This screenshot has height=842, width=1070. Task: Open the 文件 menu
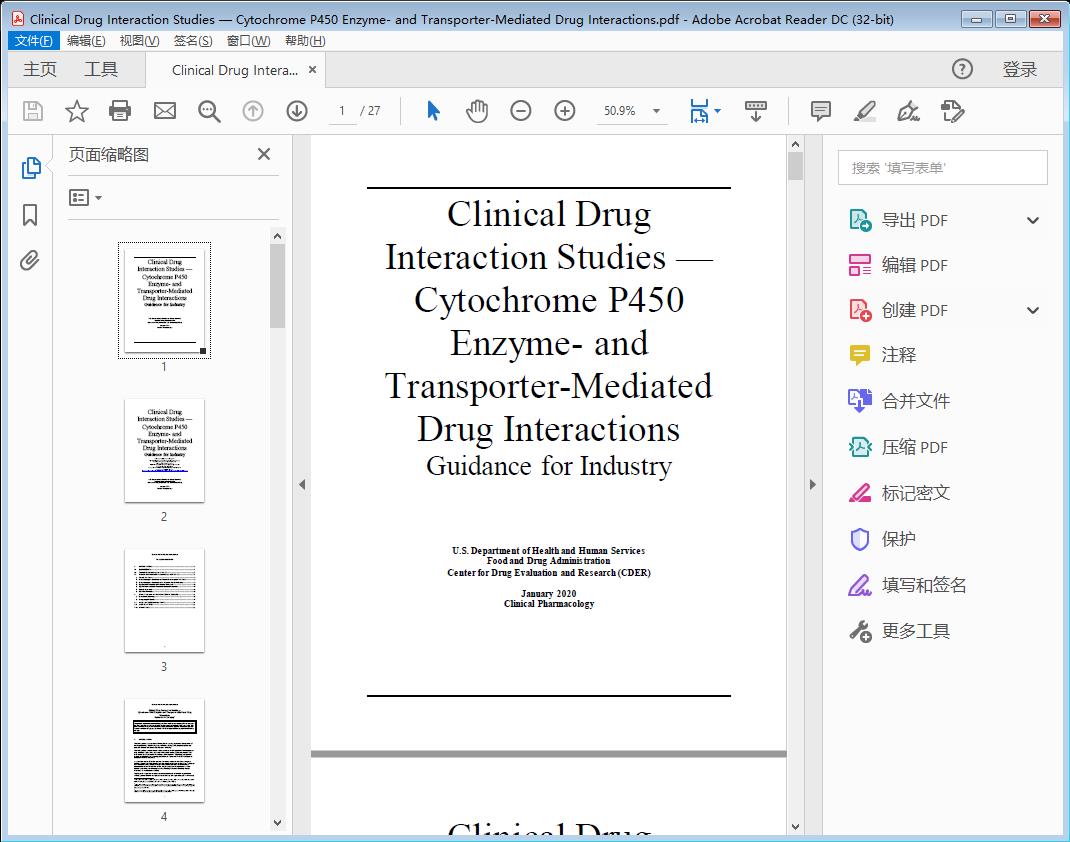tap(33, 40)
